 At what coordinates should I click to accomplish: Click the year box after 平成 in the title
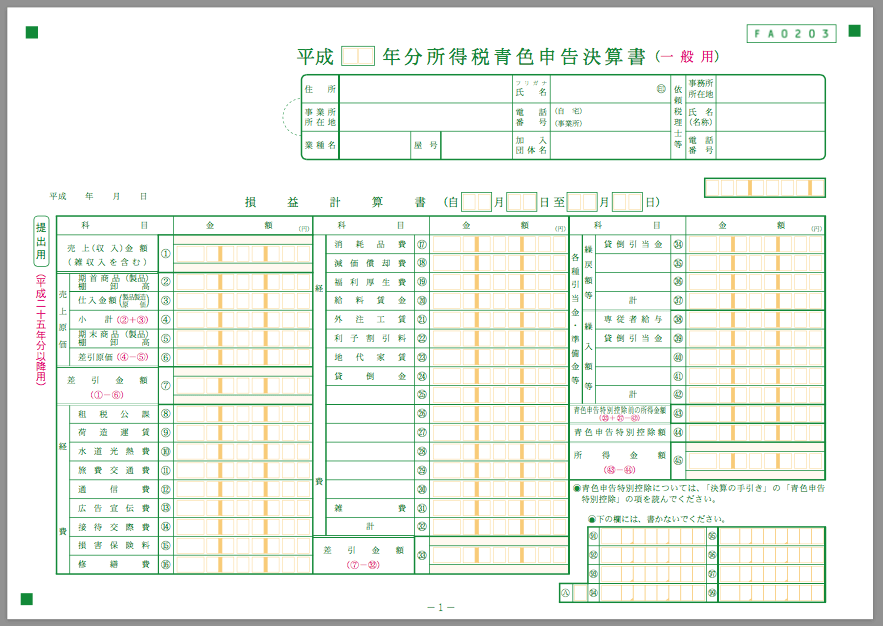click(358, 56)
